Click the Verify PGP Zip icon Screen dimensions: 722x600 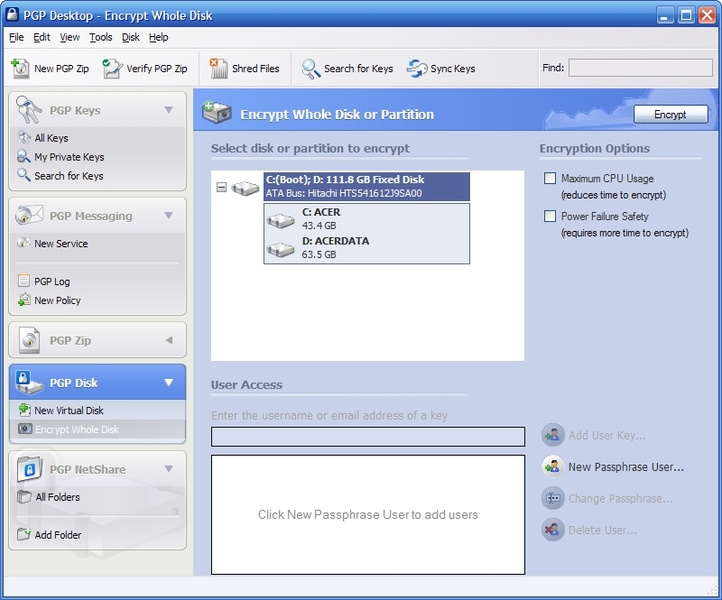pos(112,68)
